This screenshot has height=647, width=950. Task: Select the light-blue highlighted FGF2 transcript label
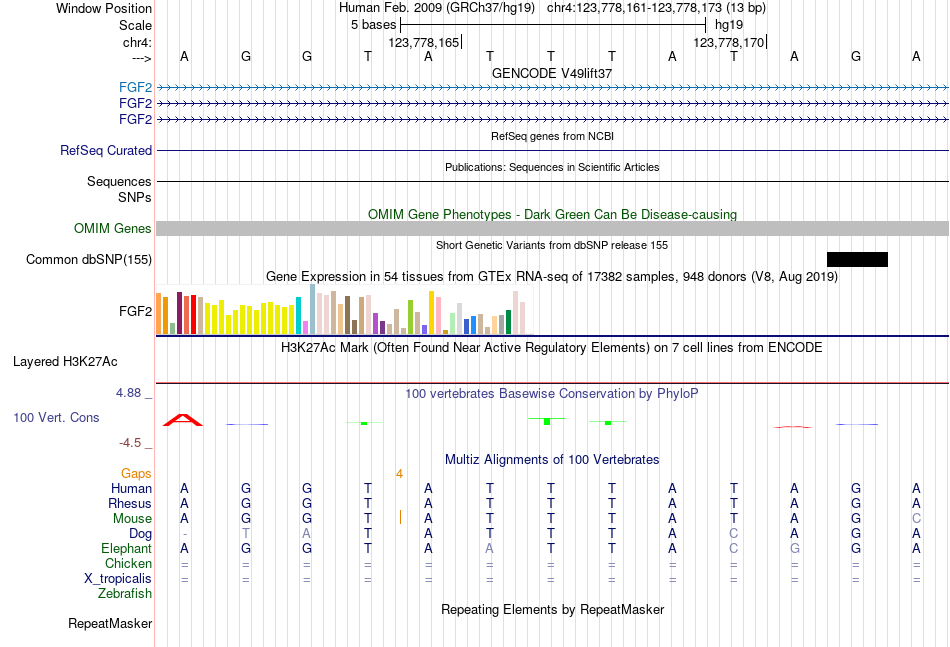point(135,87)
